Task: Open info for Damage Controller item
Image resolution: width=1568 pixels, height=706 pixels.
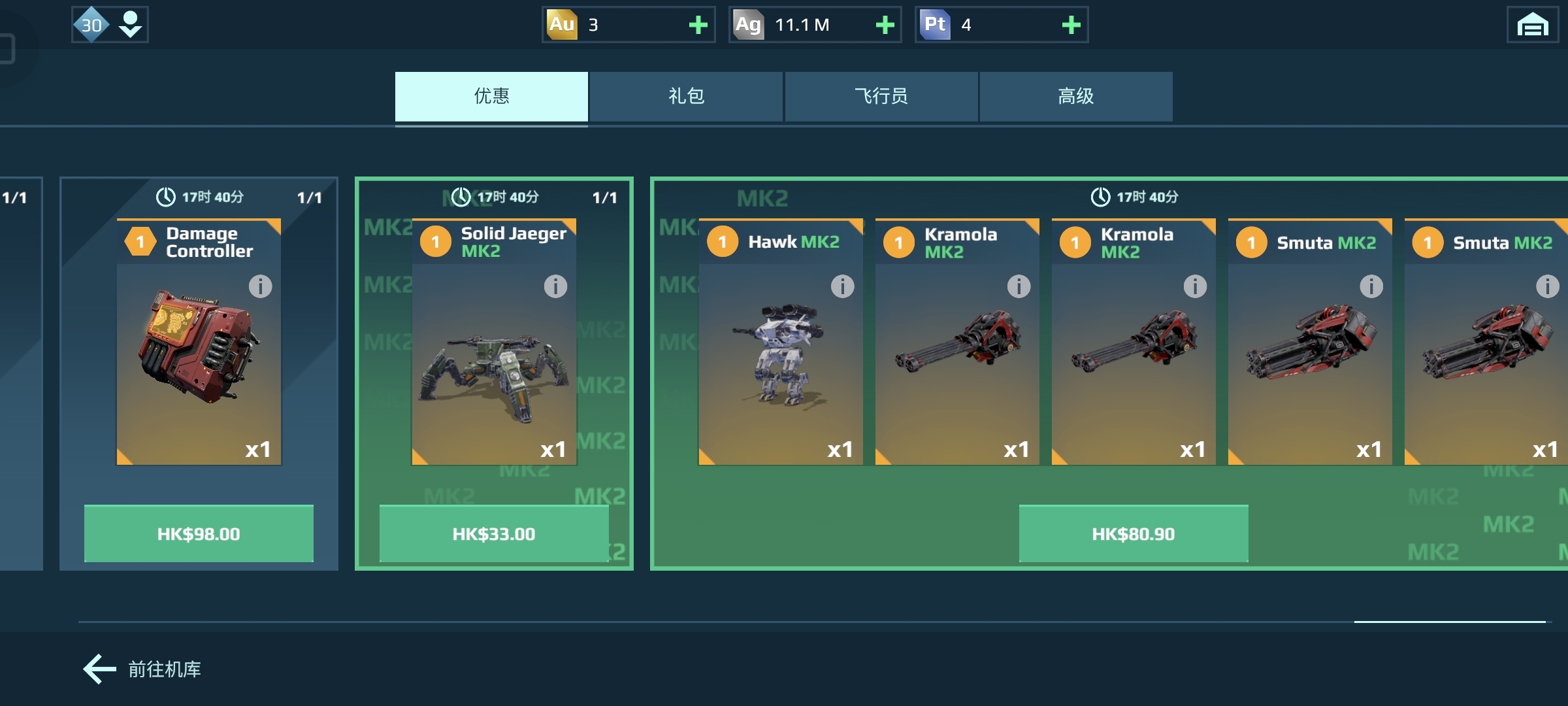Action: 260,286
